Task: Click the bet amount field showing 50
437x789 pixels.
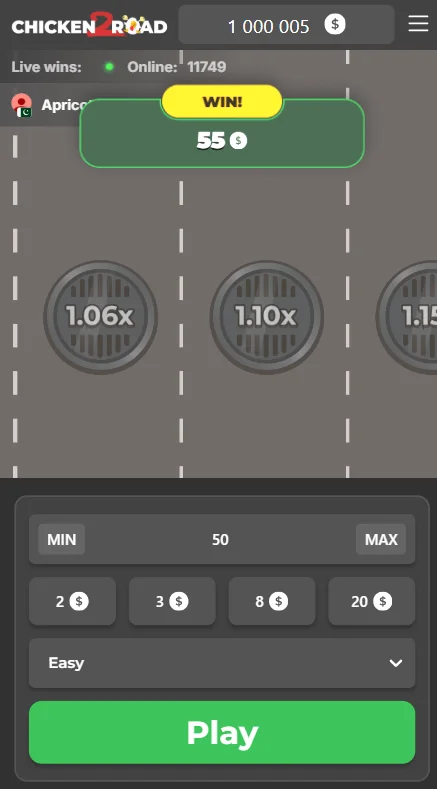Action: point(222,539)
